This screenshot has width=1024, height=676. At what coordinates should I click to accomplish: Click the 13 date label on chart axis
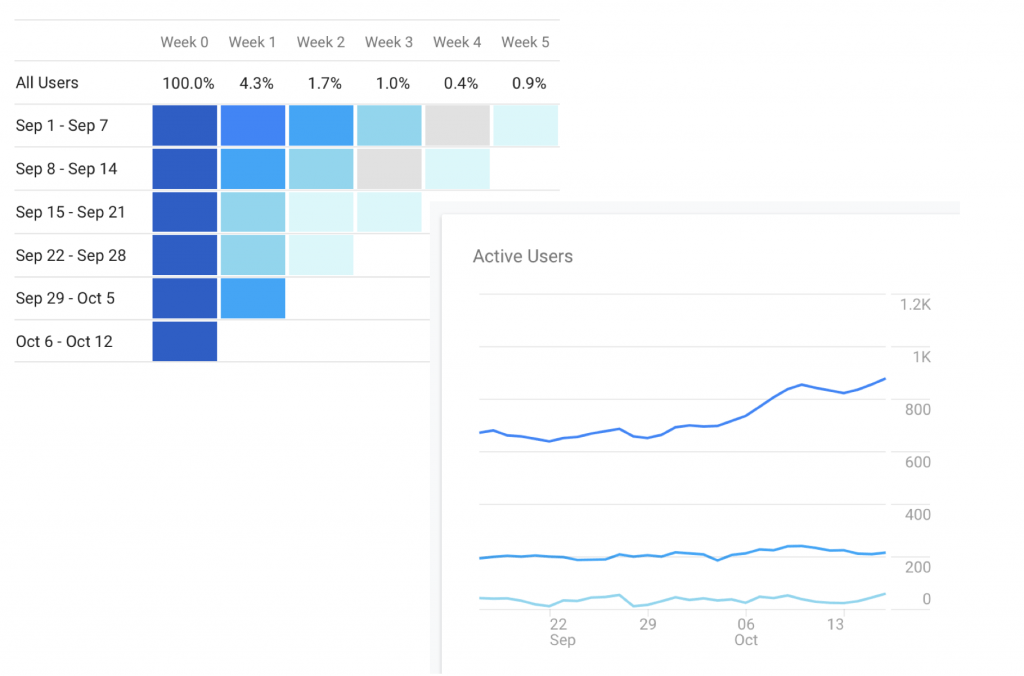coord(835,624)
